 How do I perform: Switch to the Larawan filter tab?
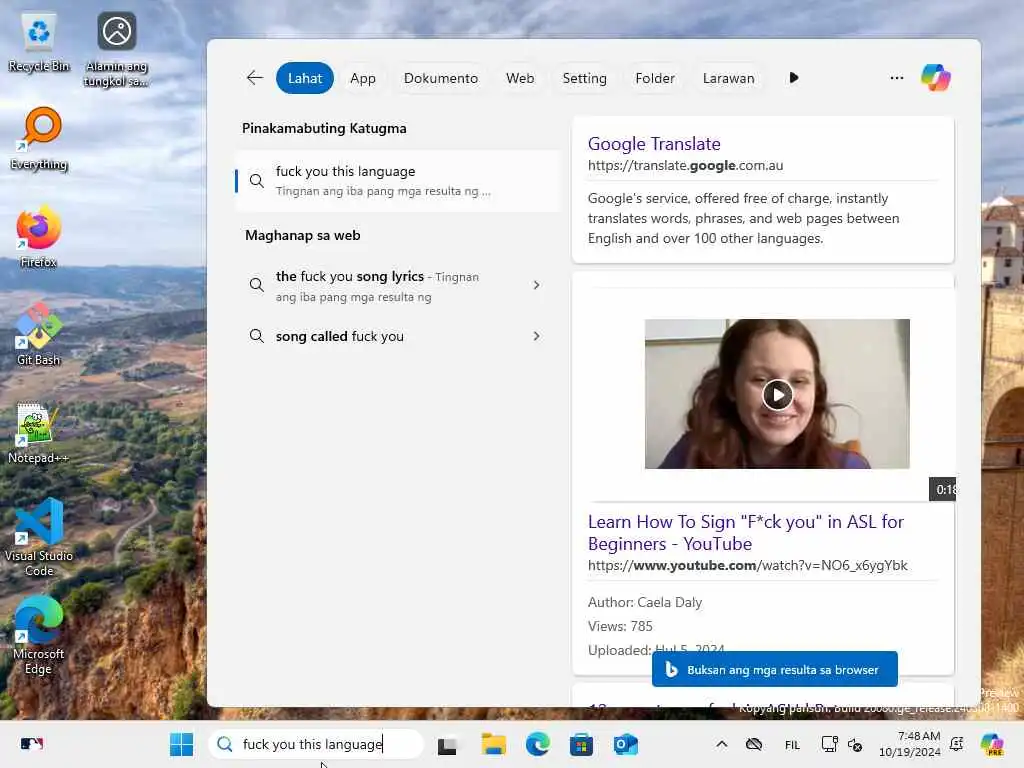(729, 78)
